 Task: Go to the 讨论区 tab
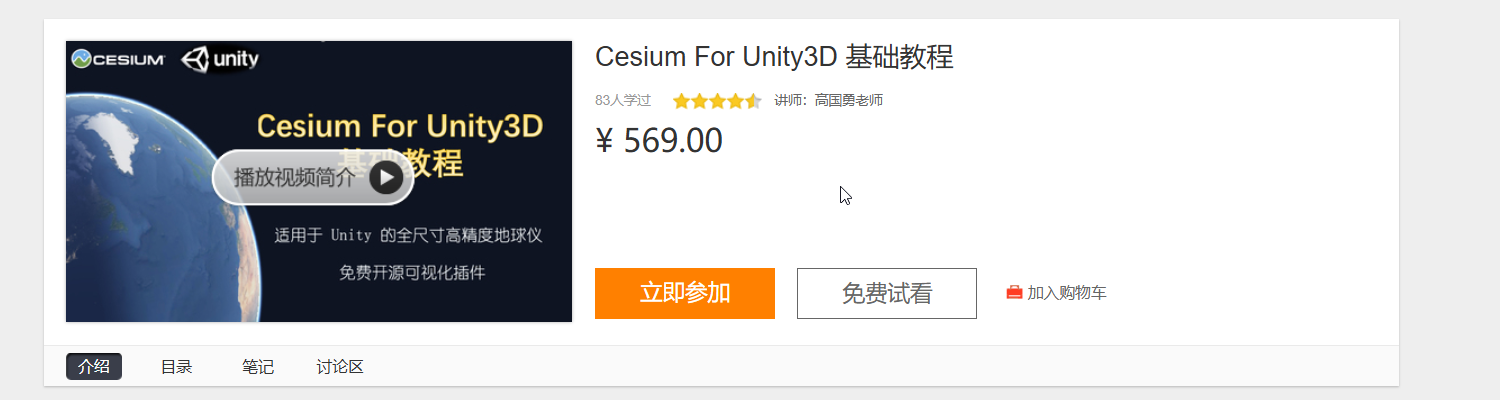pos(340,367)
